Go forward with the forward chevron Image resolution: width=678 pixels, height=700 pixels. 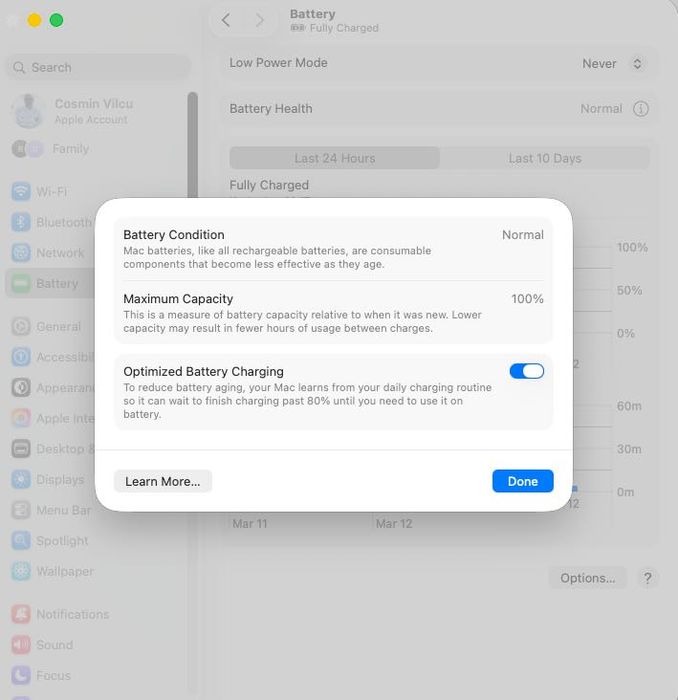259,20
